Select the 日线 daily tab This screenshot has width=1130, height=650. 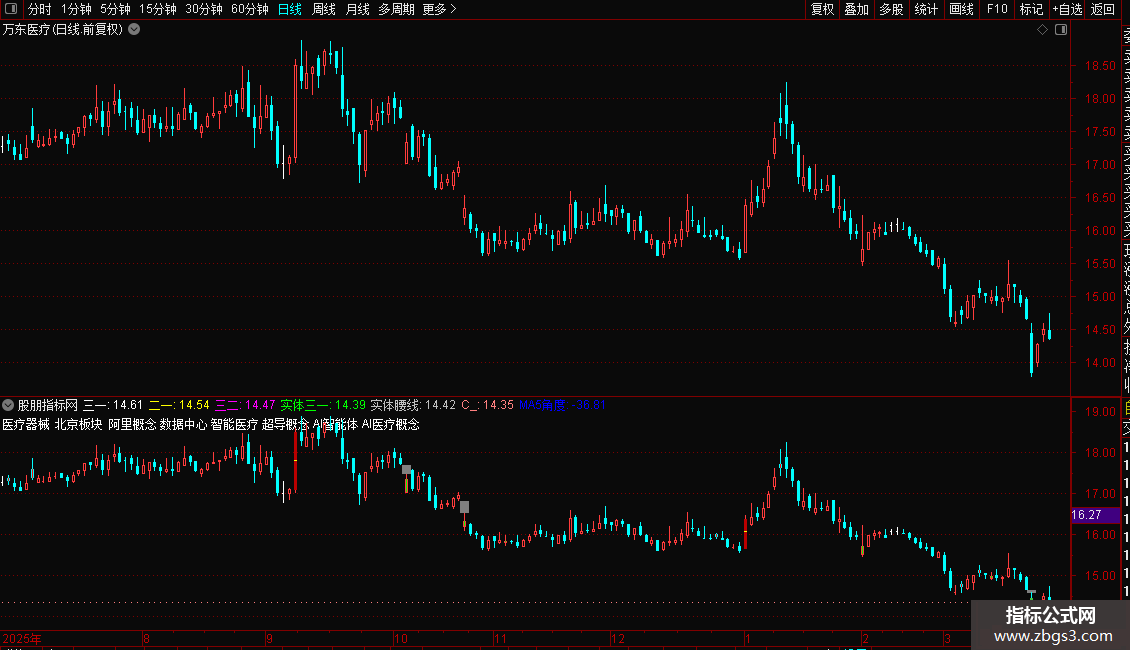pos(290,9)
